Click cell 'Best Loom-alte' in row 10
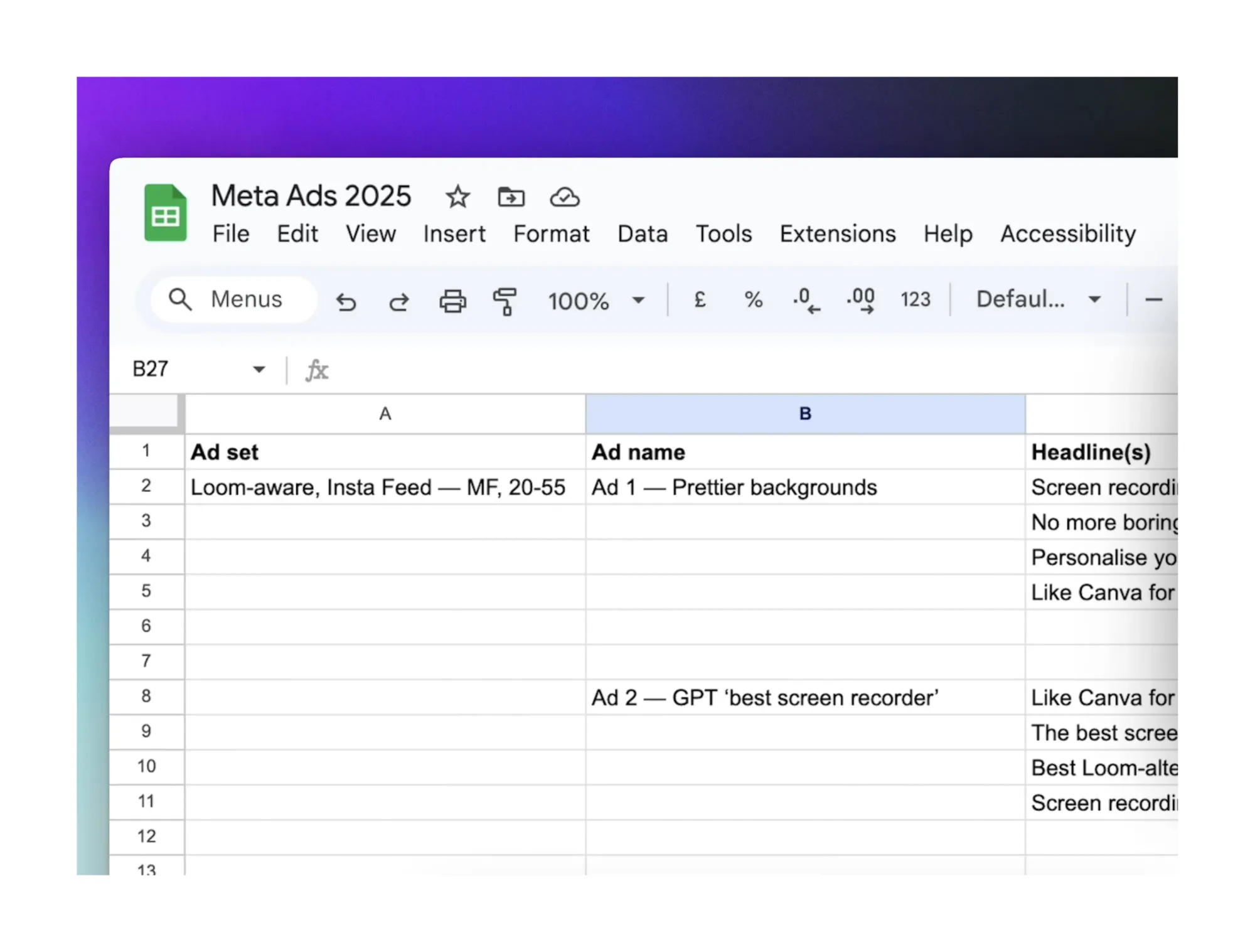Viewport: 1255px width, 952px height. [x=1102, y=767]
